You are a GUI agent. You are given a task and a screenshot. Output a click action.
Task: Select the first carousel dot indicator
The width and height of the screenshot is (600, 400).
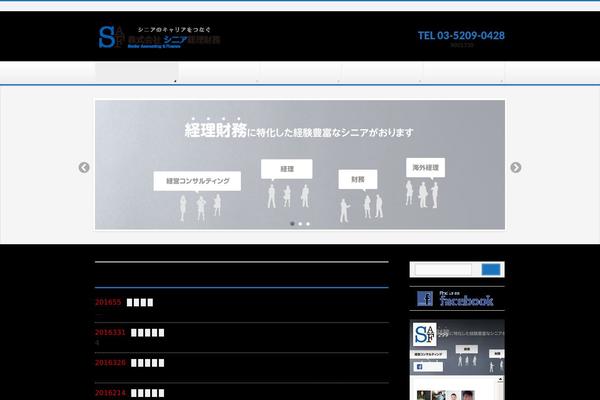point(292,224)
